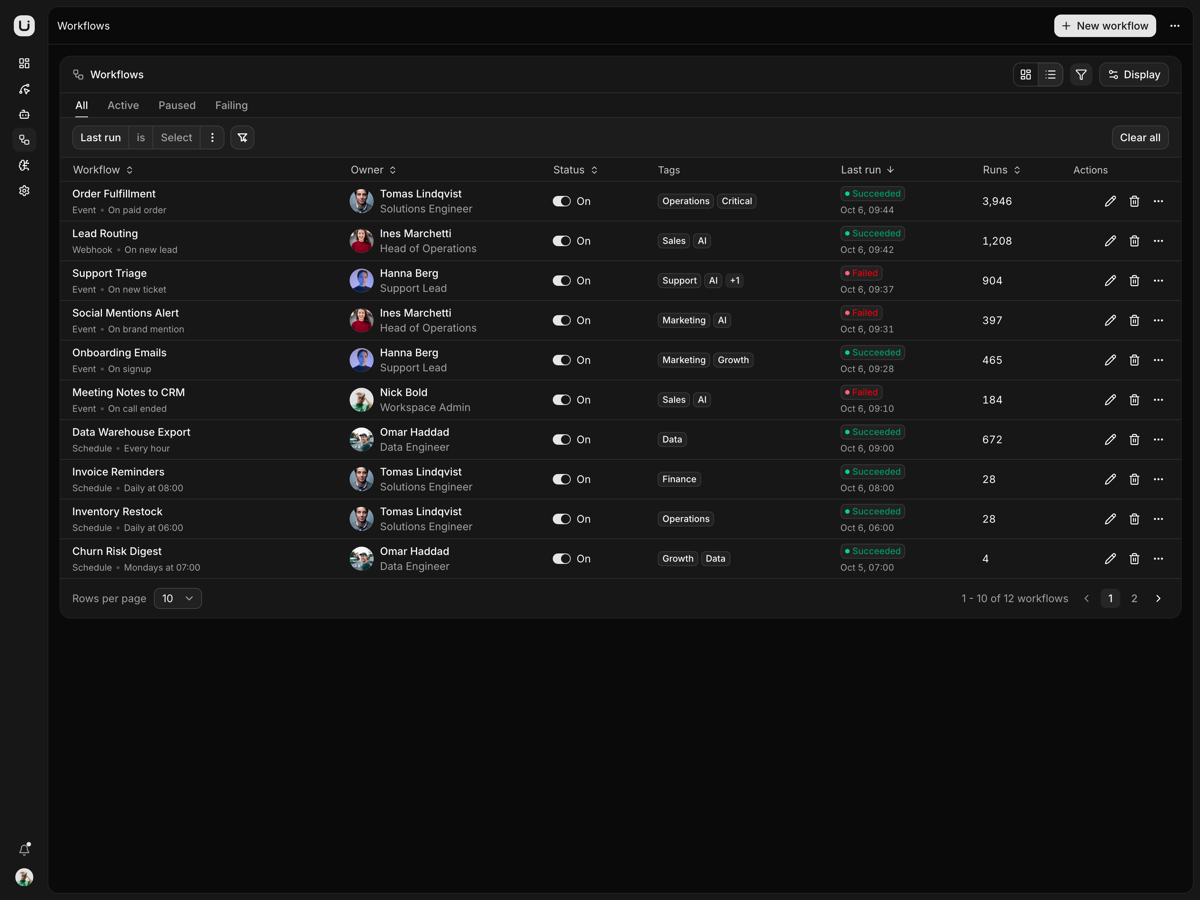Viewport: 1200px width, 900px height.
Task: Switch to the Paused tab
Action: (x=177, y=105)
